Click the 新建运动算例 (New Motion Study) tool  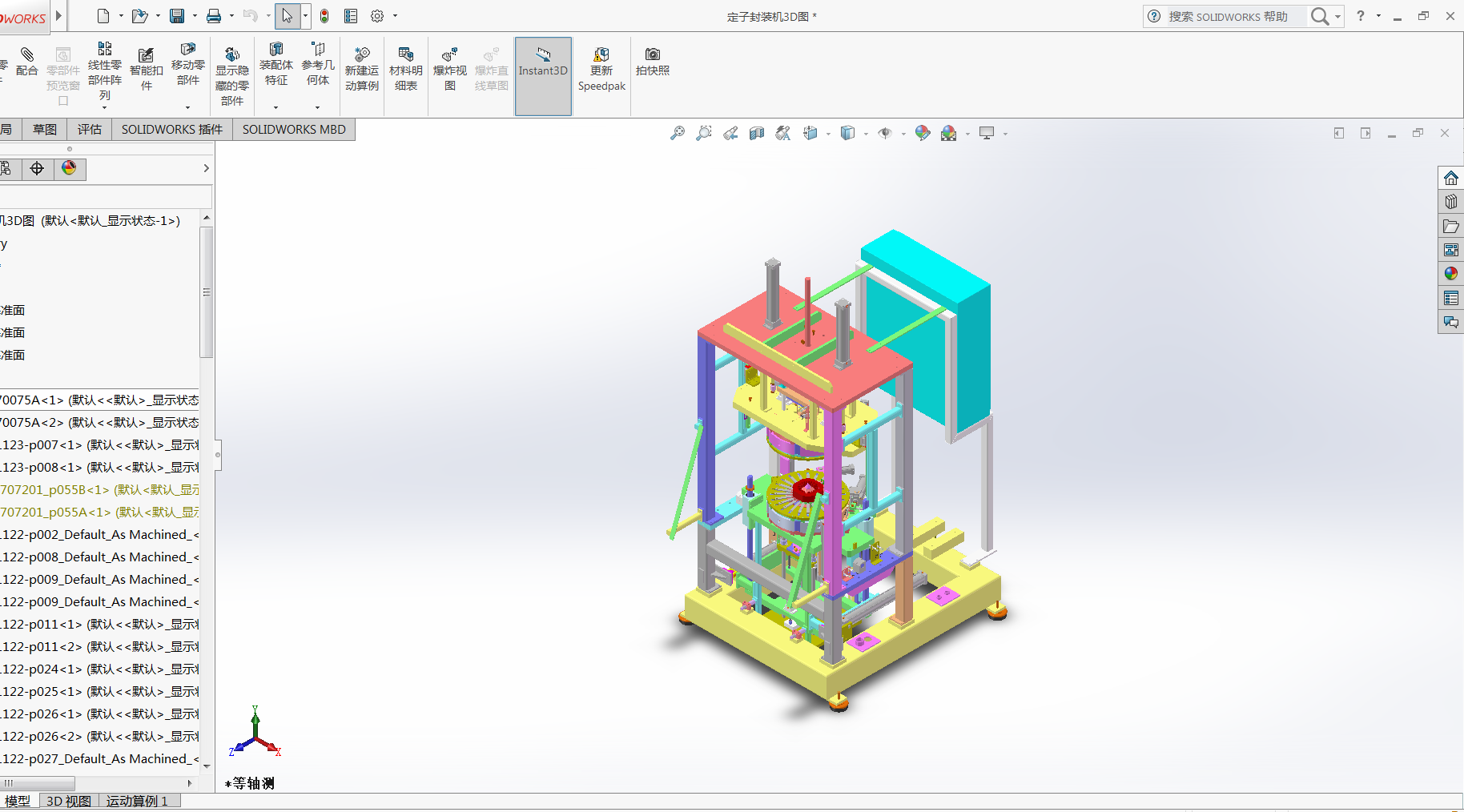(x=362, y=68)
